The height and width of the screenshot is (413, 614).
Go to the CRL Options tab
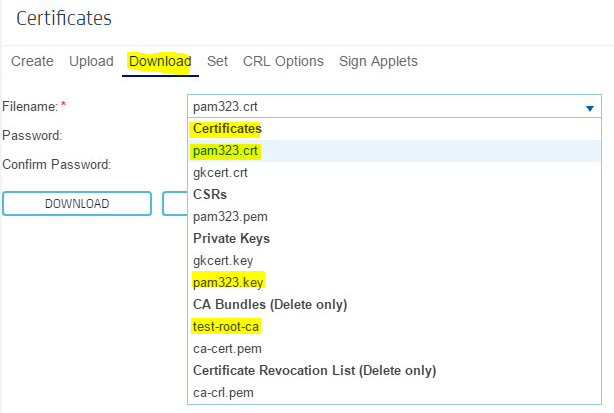[283, 61]
